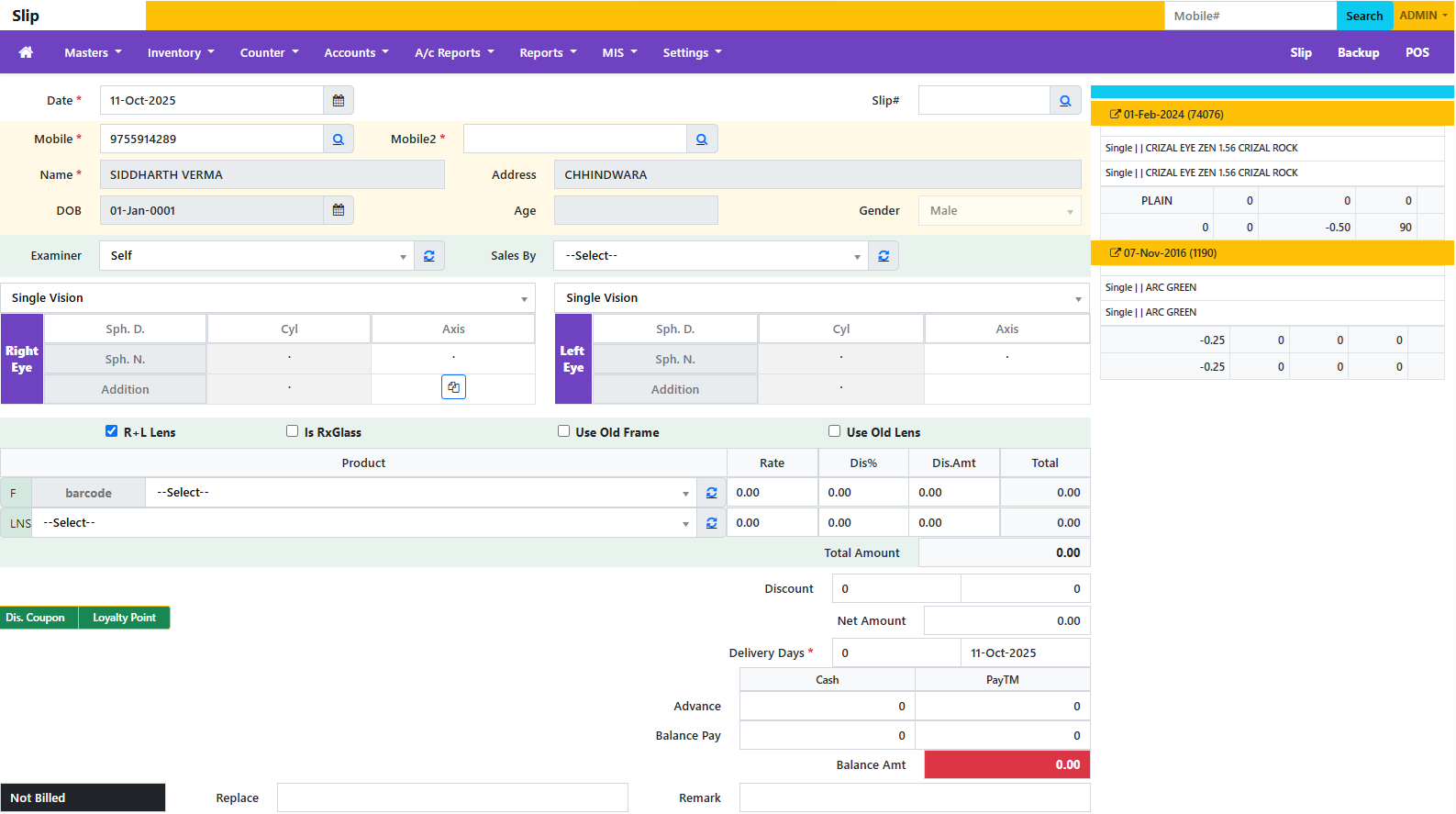Click the copy icon in Right Eye row
Image resolution: width=1456 pixels, height=814 pixels.
pos(453,387)
